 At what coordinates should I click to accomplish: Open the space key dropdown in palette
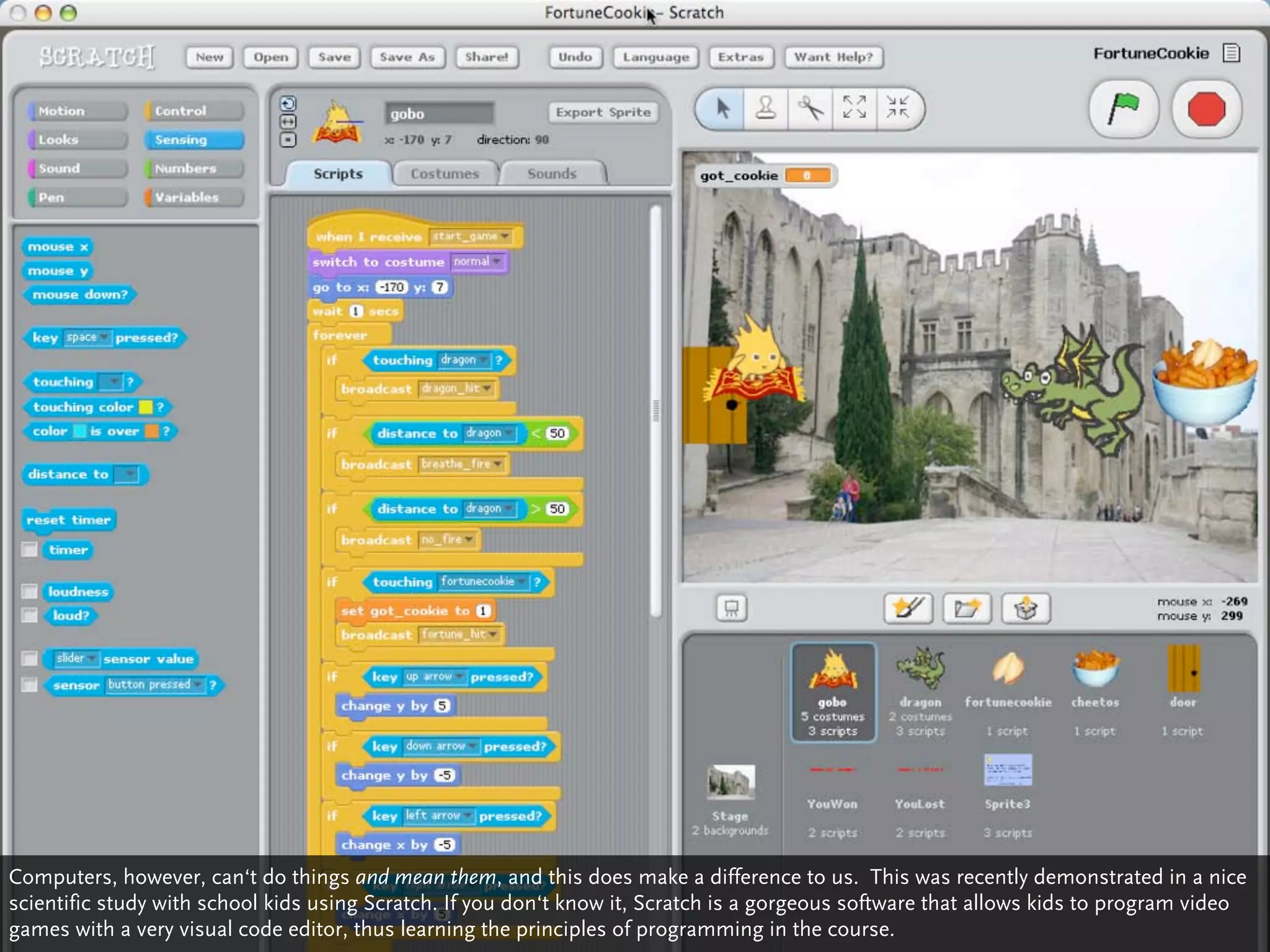[x=87, y=337]
